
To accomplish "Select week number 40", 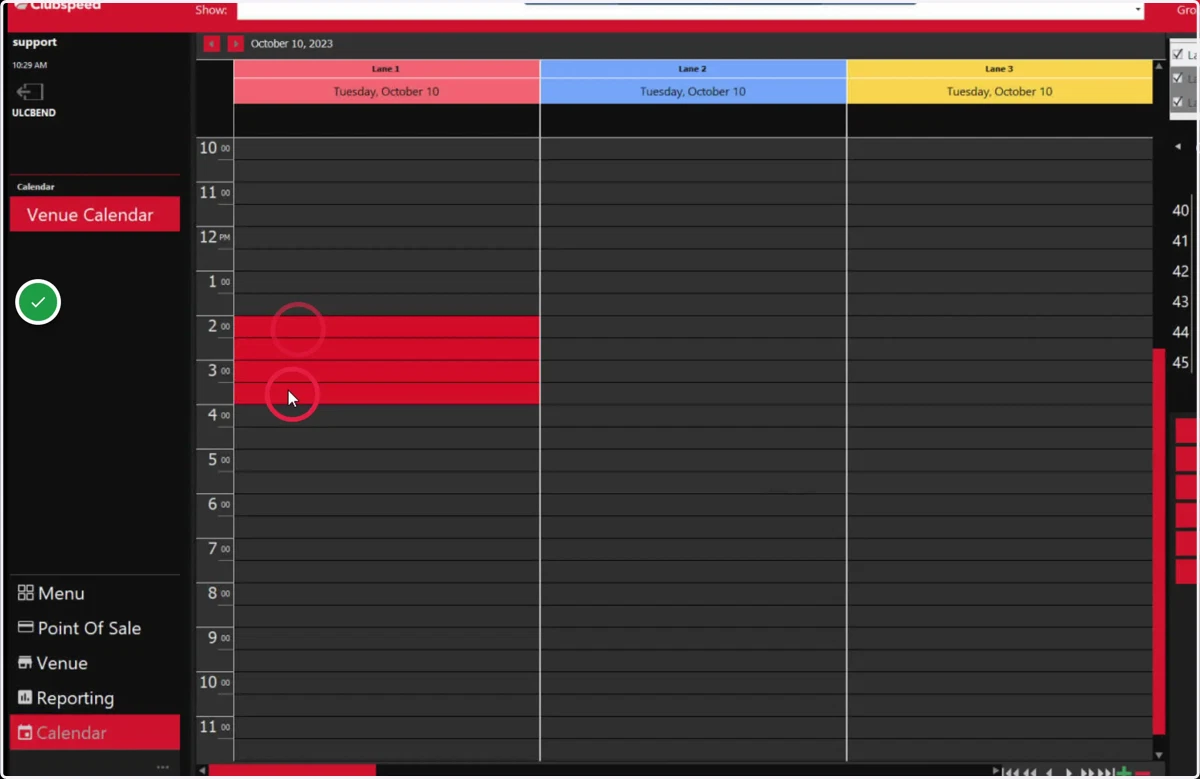I will [x=1180, y=210].
